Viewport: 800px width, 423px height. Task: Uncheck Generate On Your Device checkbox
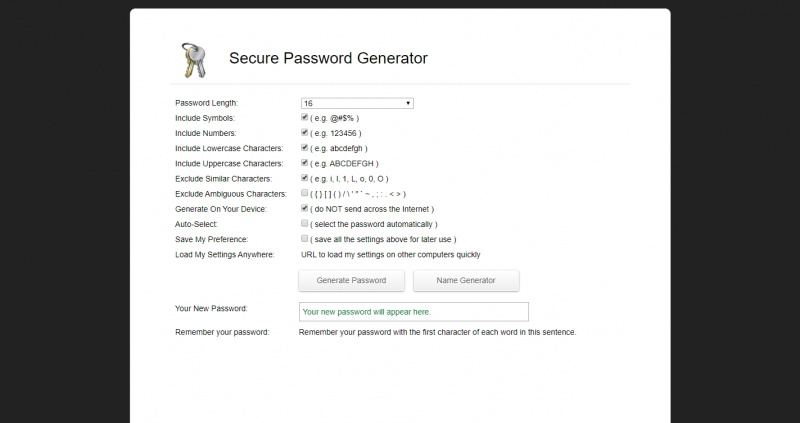[304, 208]
